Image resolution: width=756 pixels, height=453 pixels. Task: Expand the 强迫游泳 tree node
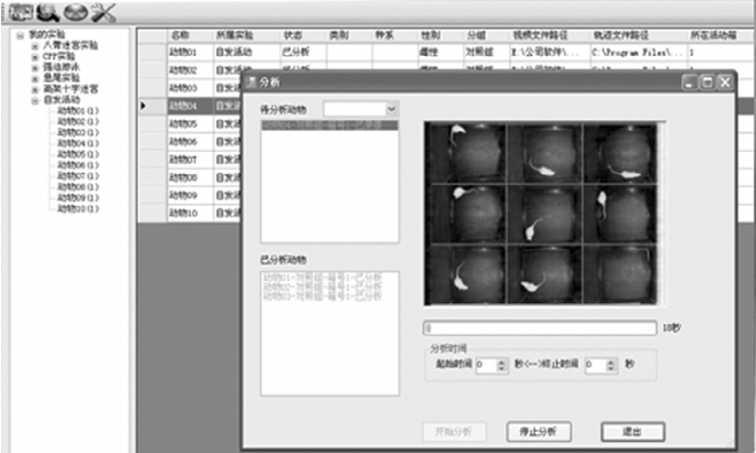tap(35, 68)
